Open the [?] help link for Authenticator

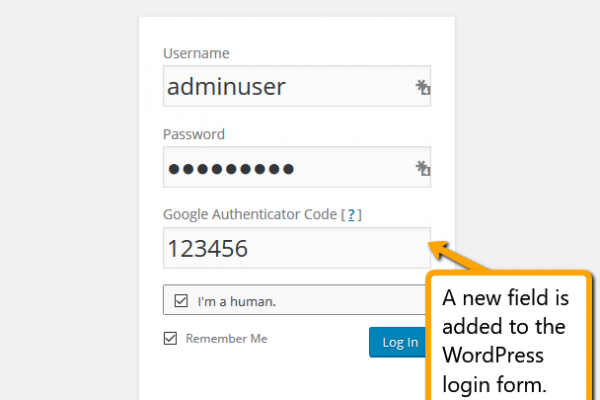pyautogui.click(x=351, y=215)
